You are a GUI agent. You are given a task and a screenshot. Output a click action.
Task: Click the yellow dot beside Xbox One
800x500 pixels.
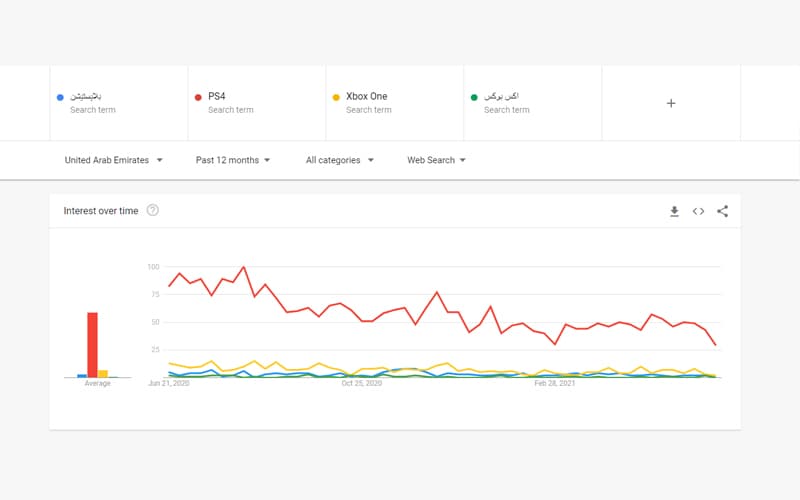(336, 97)
